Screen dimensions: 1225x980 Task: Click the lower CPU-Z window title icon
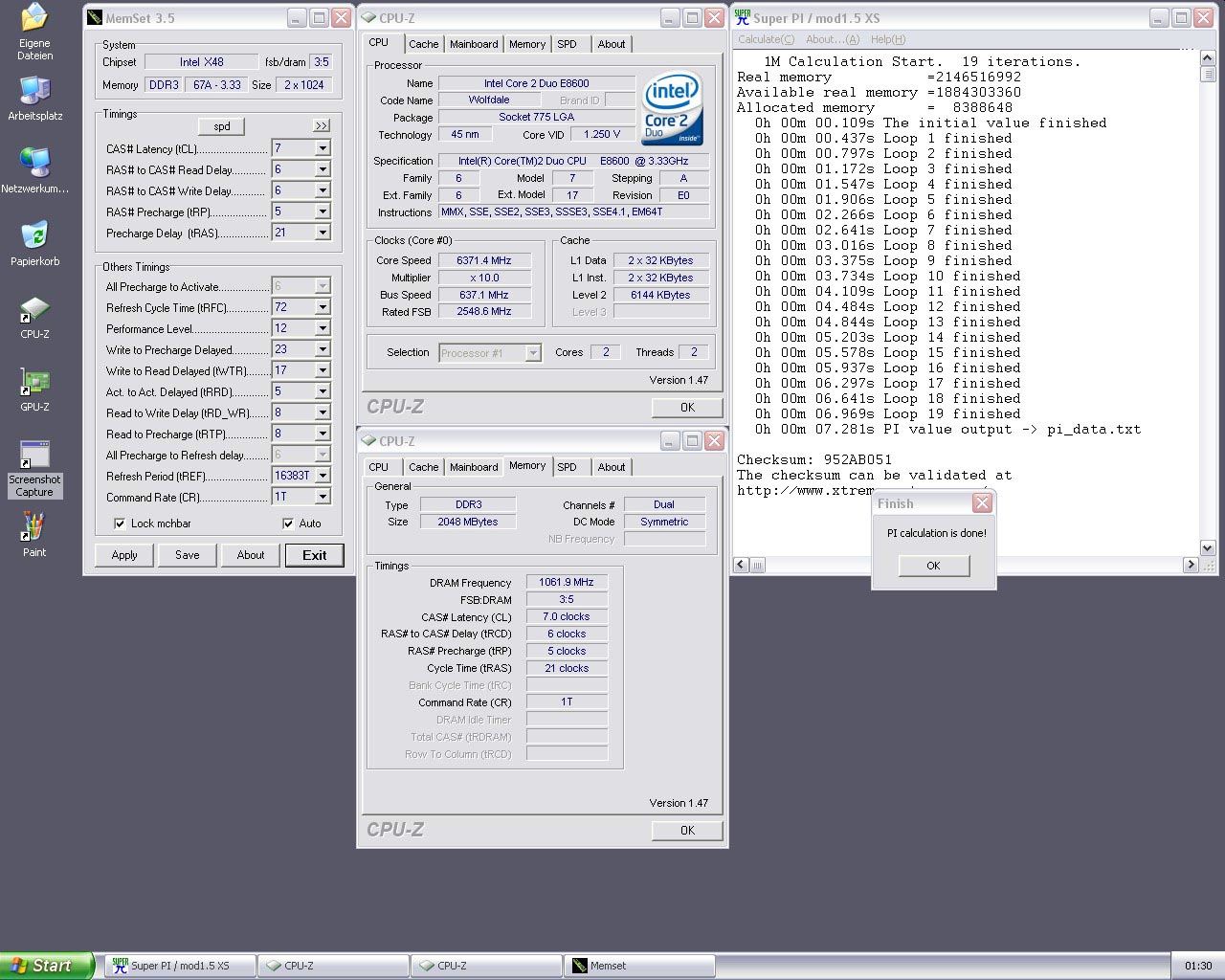coord(368,441)
